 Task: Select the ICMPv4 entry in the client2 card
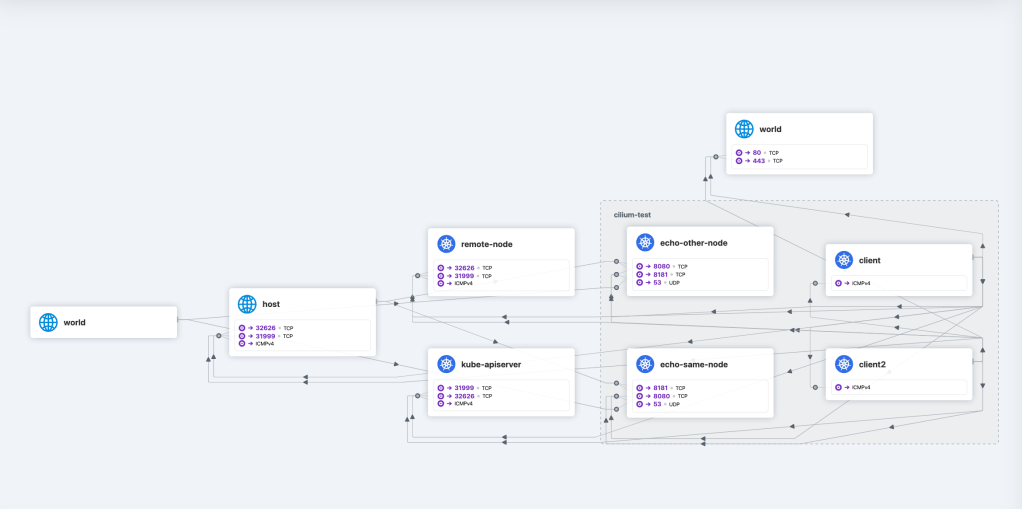click(857, 388)
